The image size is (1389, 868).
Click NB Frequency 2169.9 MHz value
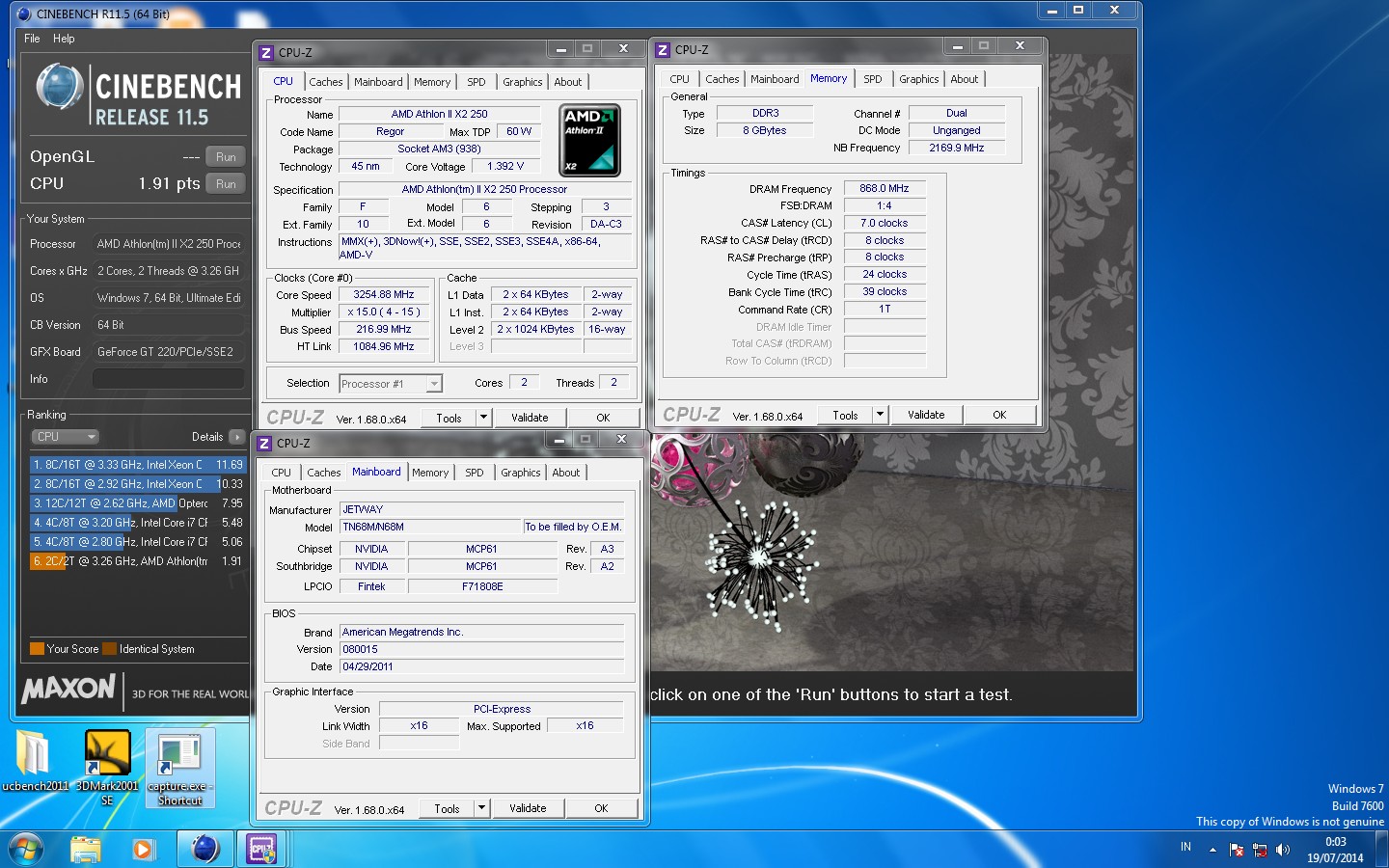[x=957, y=148]
